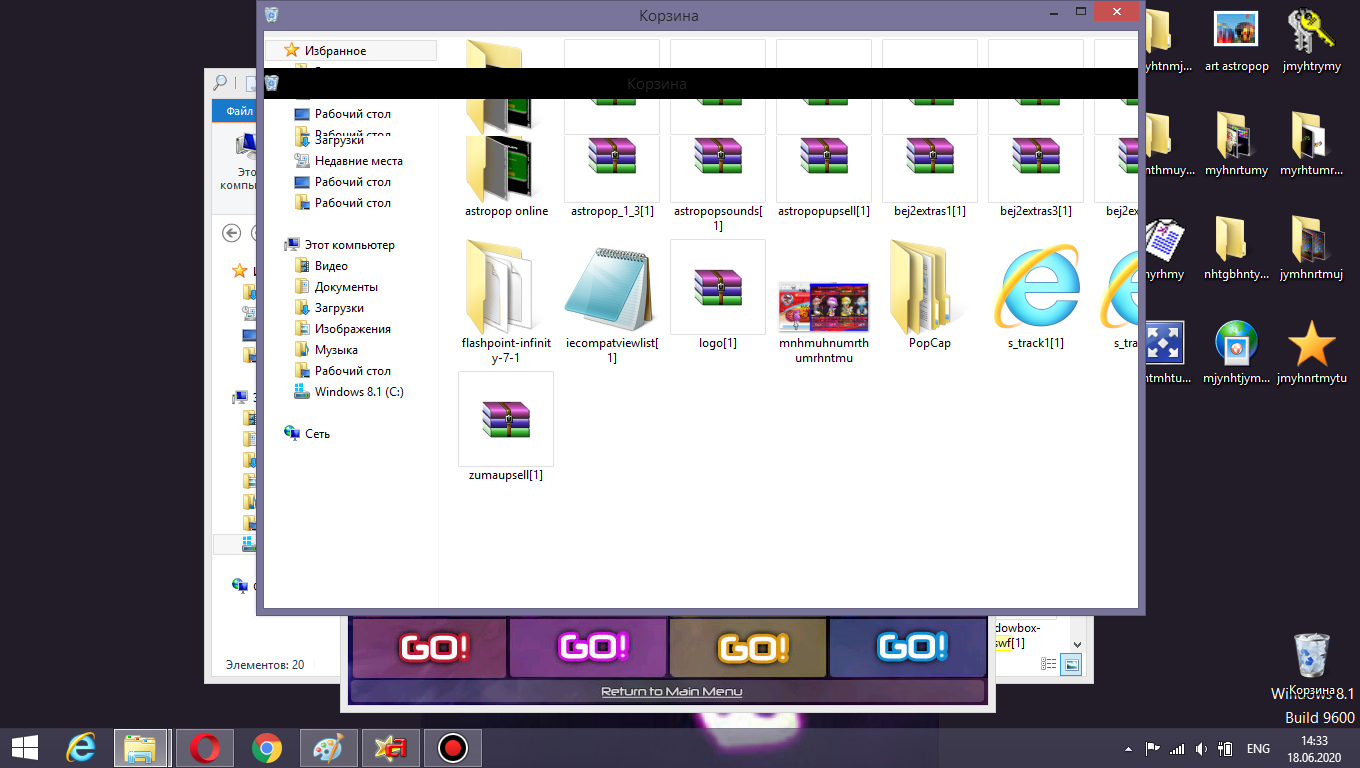Go back in the background Explorer window
The height and width of the screenshot is (768, 1360).
[232, 233]
